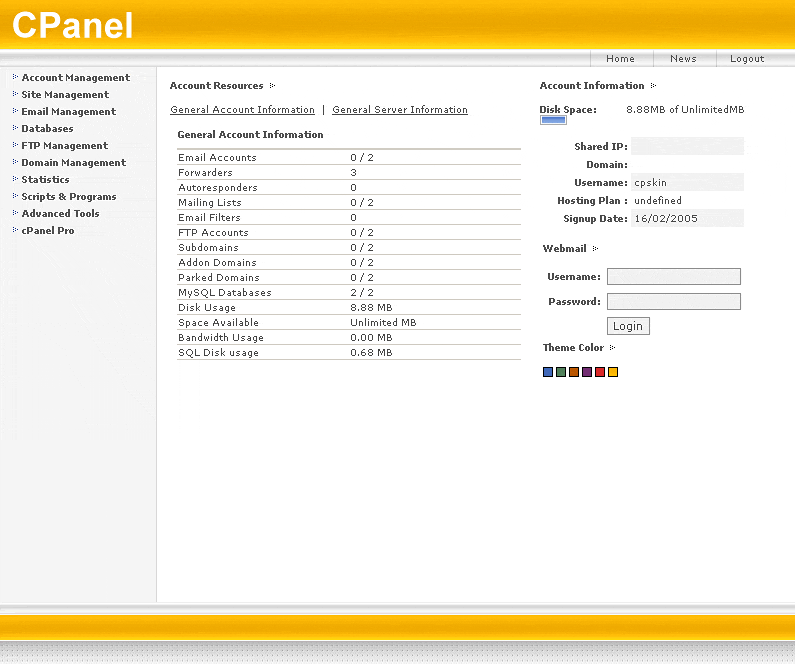Click the FTP Accounts row label
The width and height of the screenshot is (795, 664).
click(213, 233)
